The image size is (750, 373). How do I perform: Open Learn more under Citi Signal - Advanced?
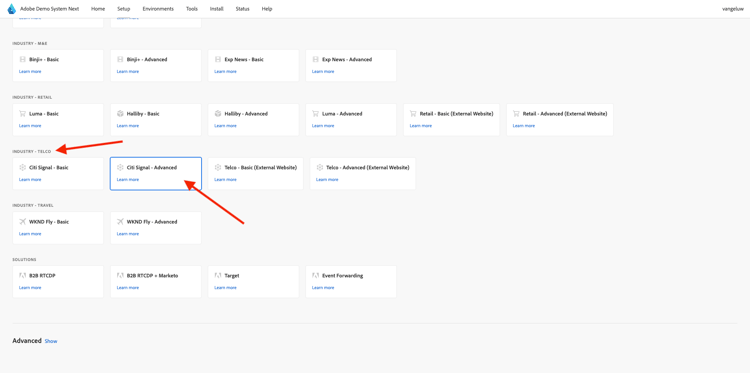pos(128,180)
